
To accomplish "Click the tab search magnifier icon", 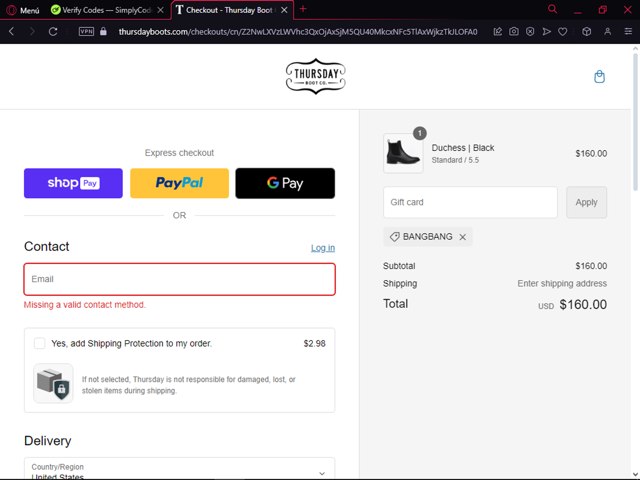I will (552, 9).
